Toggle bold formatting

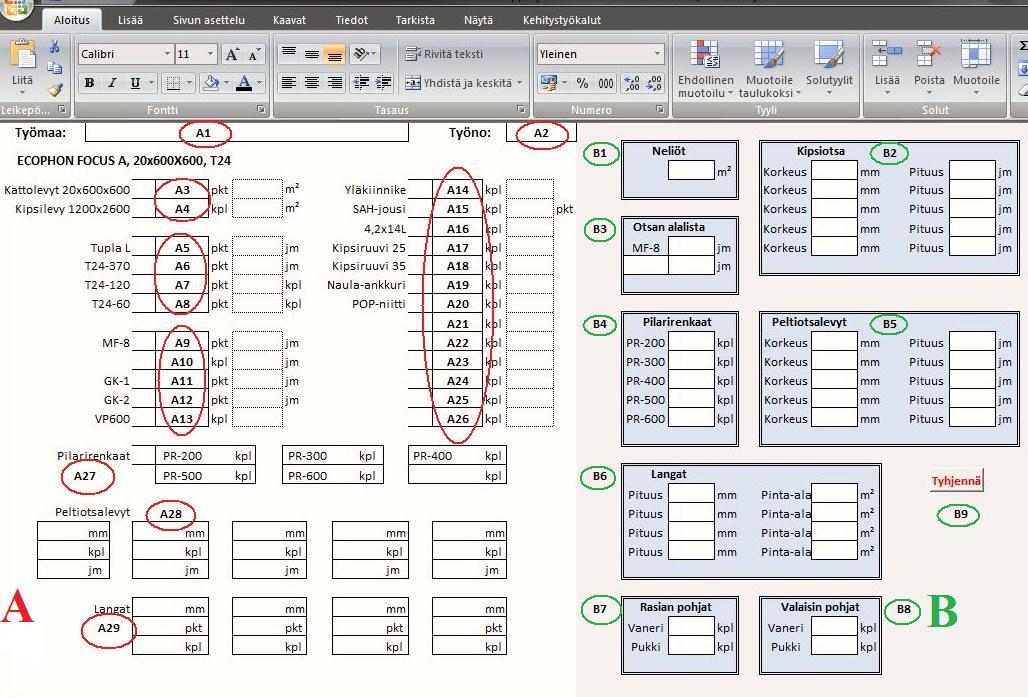click(89, 83)
